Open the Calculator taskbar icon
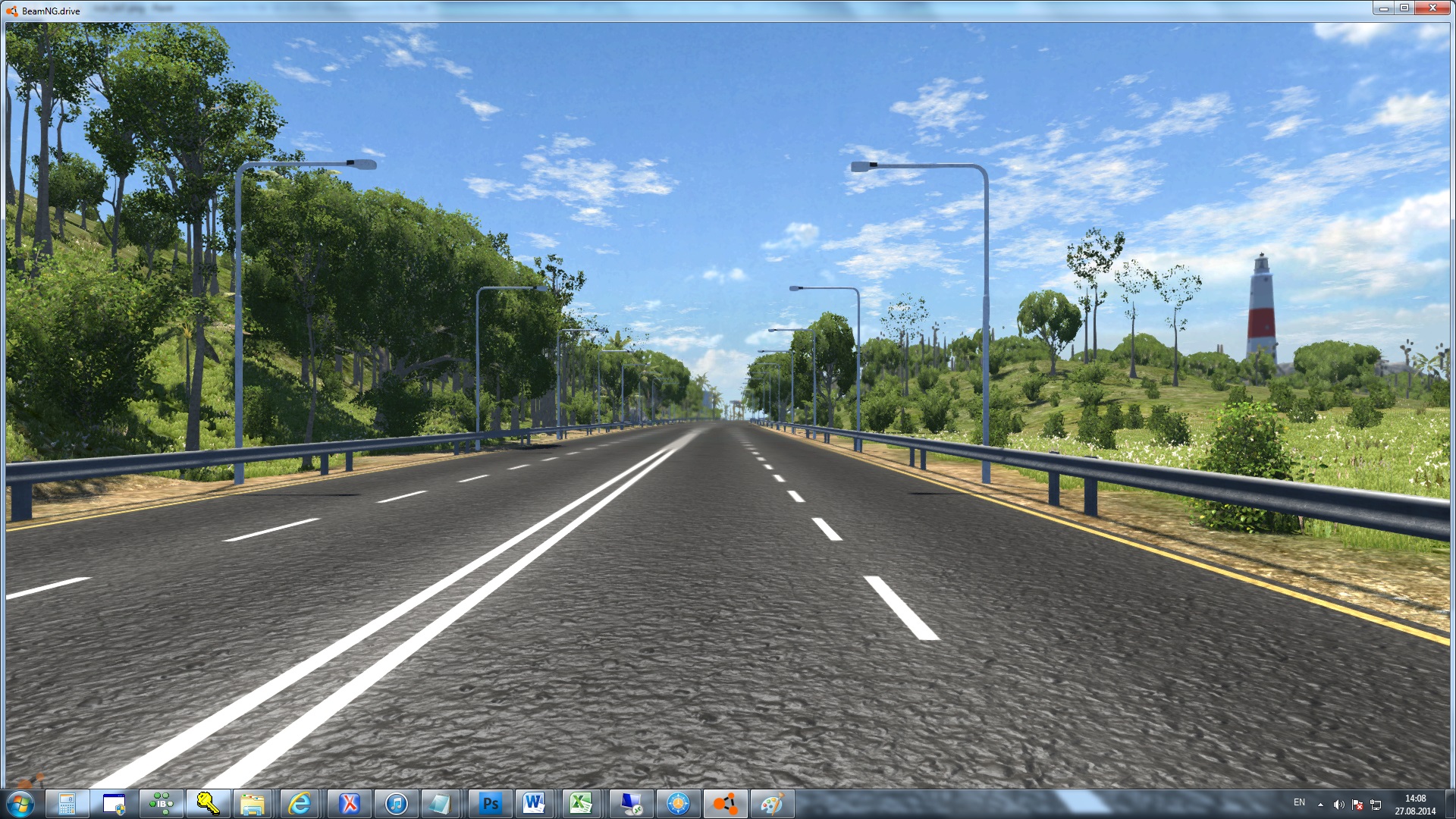Image resolution: width=1456 pixels, height=819 pixels. coord(67,804)
